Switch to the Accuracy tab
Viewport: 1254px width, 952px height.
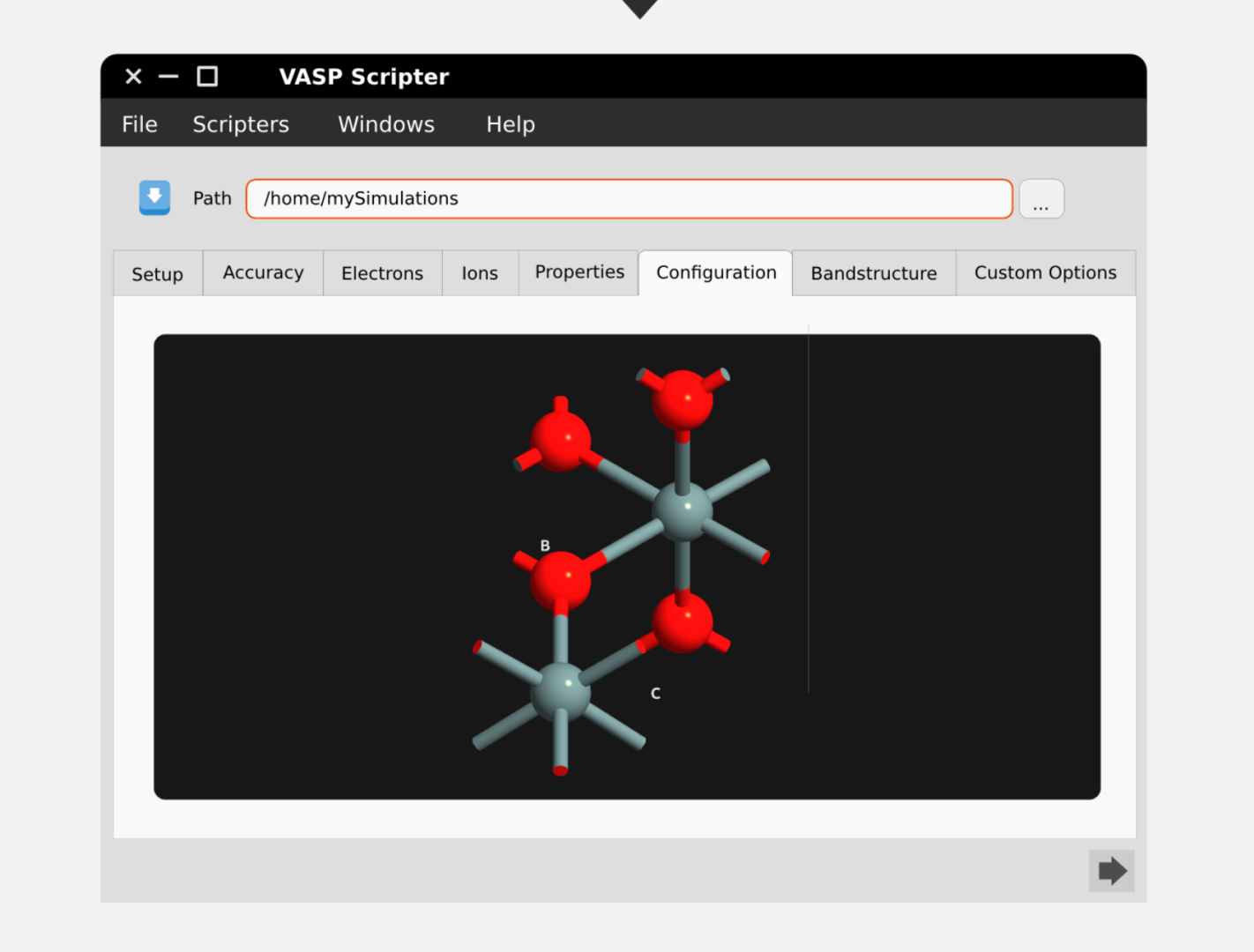click(x=263, y=272)
